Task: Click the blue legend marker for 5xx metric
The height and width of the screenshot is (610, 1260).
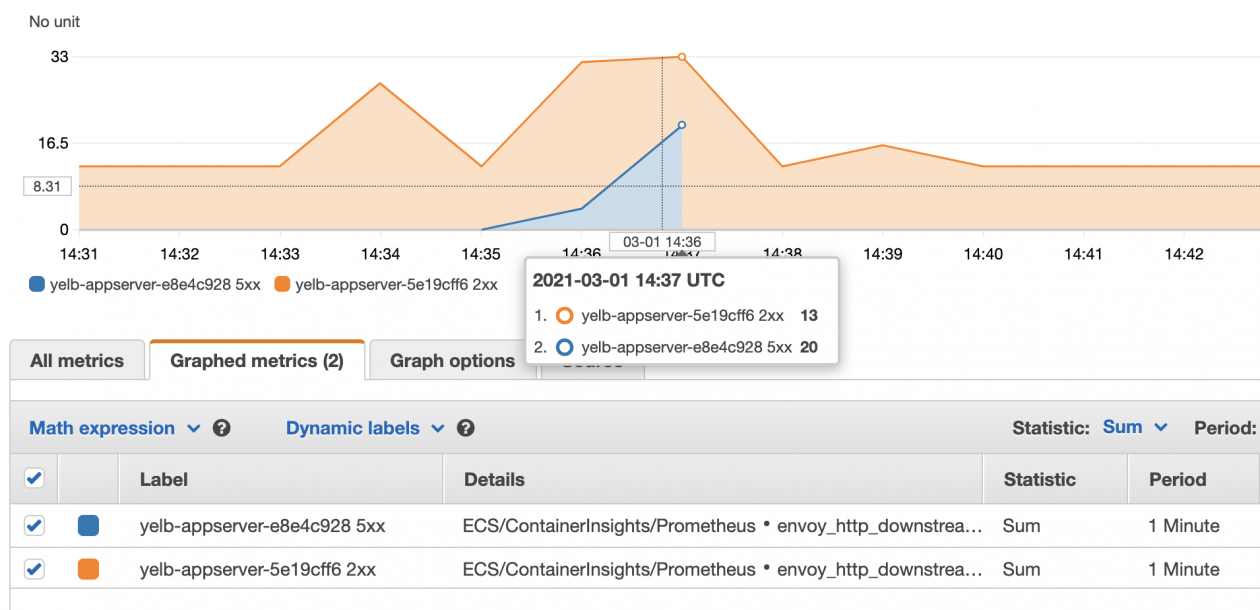Action: 35,284
